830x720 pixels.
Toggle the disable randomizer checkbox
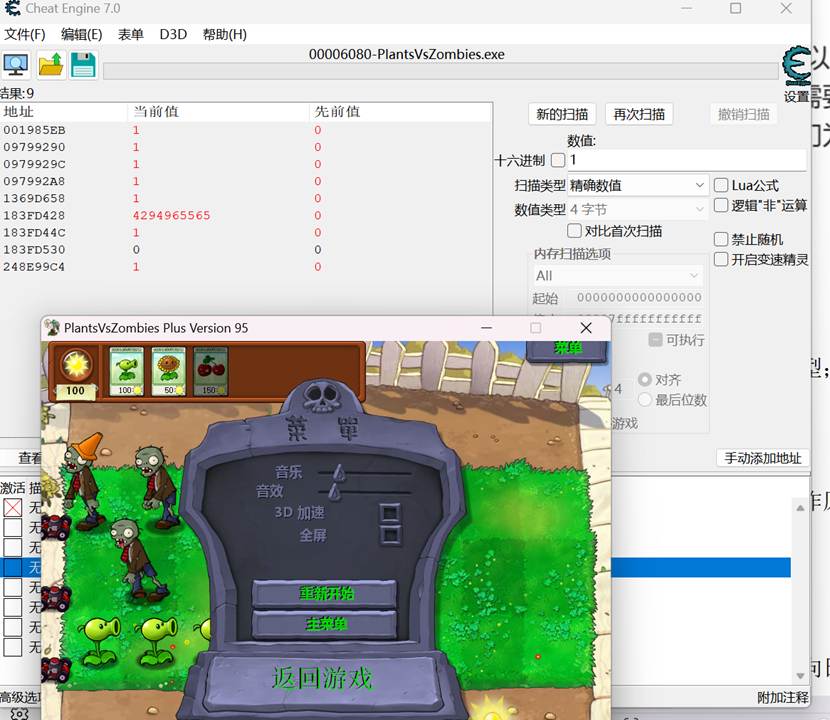[721, 239]
